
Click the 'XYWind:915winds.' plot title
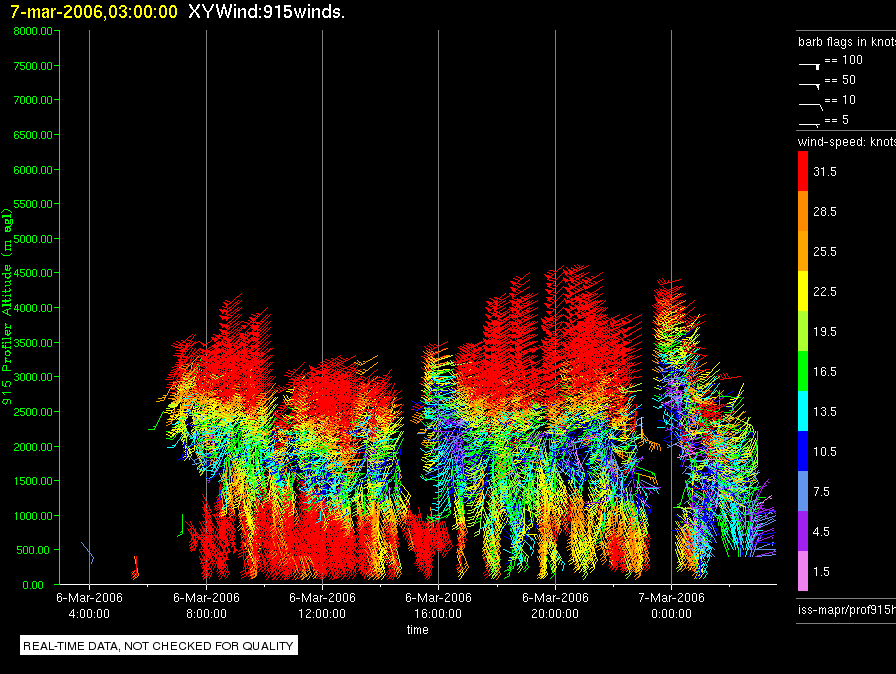[266, 12]
